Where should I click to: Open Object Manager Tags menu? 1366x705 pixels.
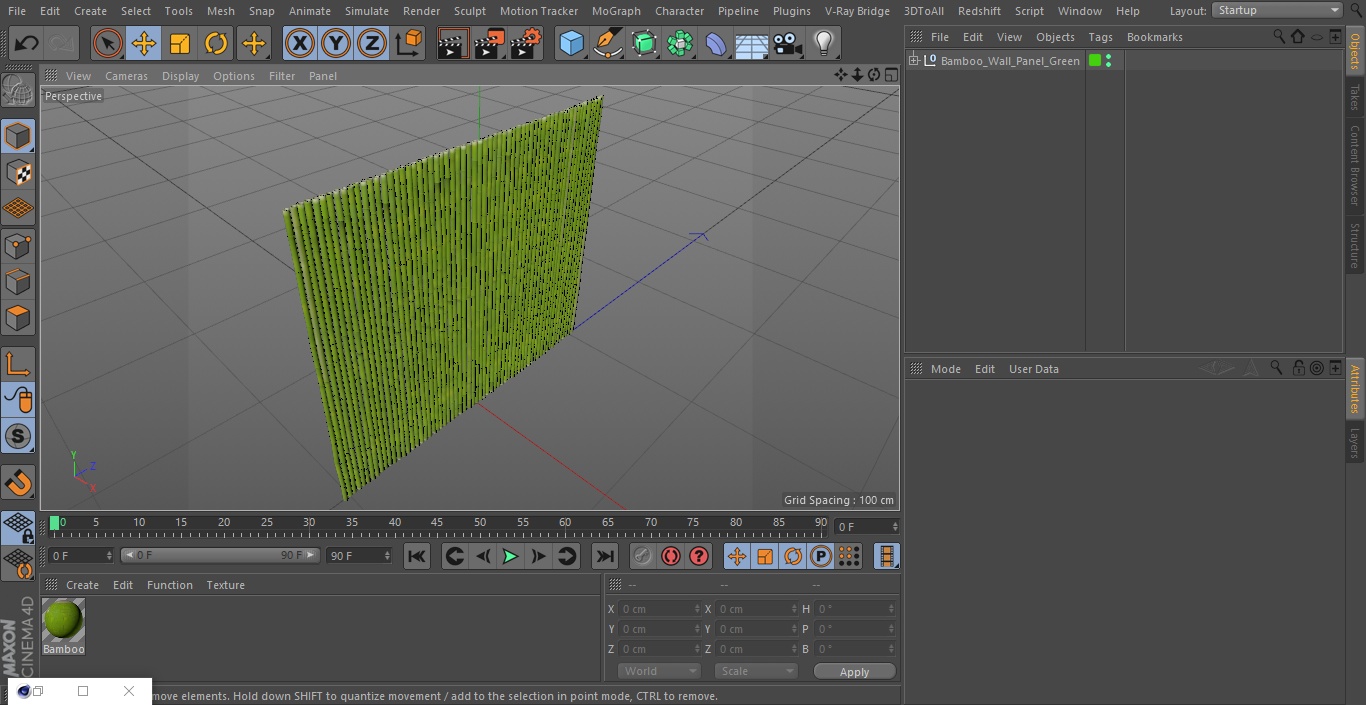pyautogui.click(x=1100, y=37)
